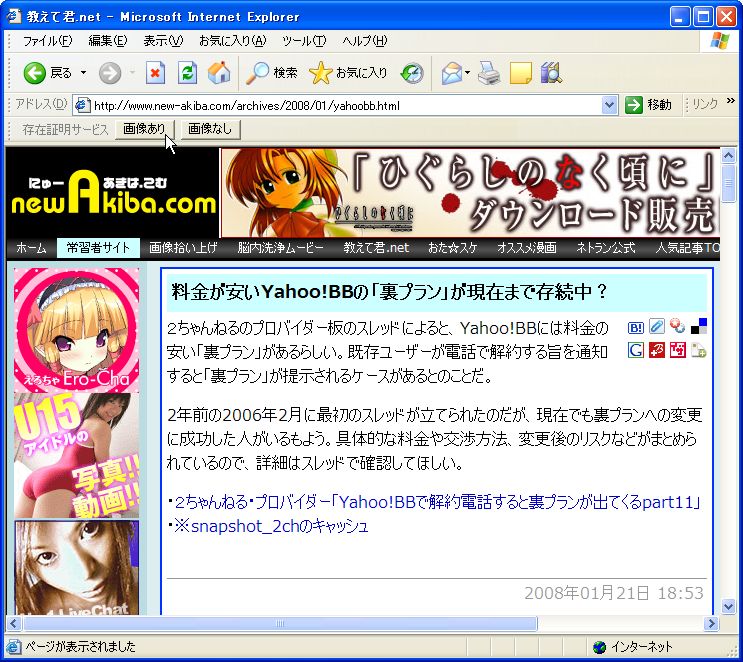
Task: Open the Forward button history dropdown arrow
Action: (x=133, y=73)
